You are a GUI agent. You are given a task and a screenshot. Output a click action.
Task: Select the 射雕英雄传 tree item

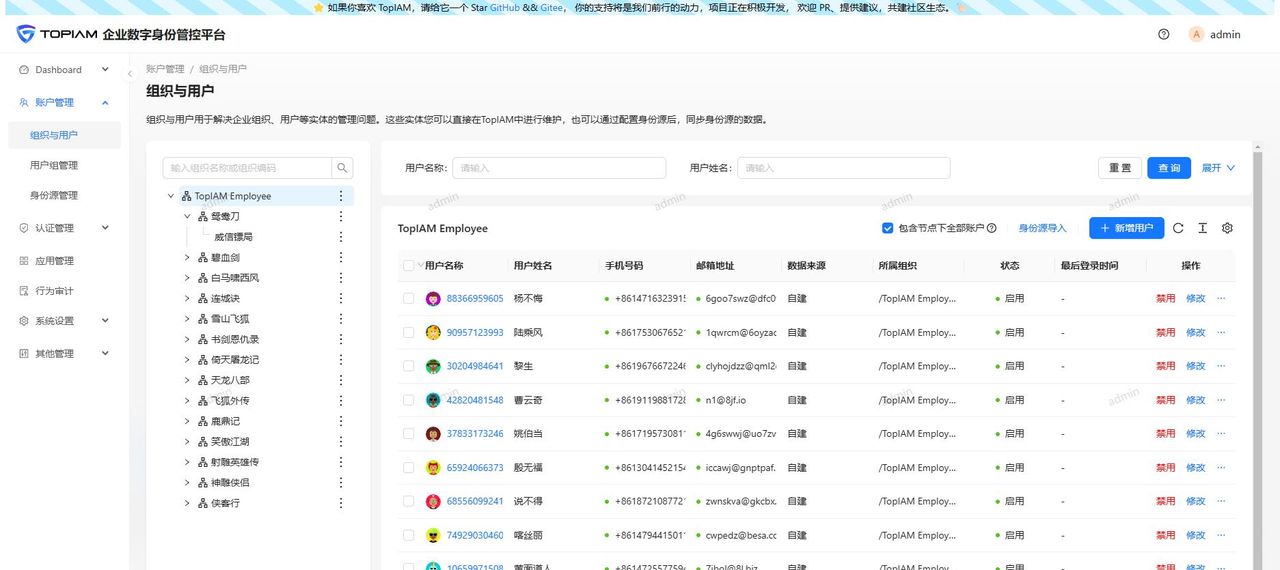235,462
